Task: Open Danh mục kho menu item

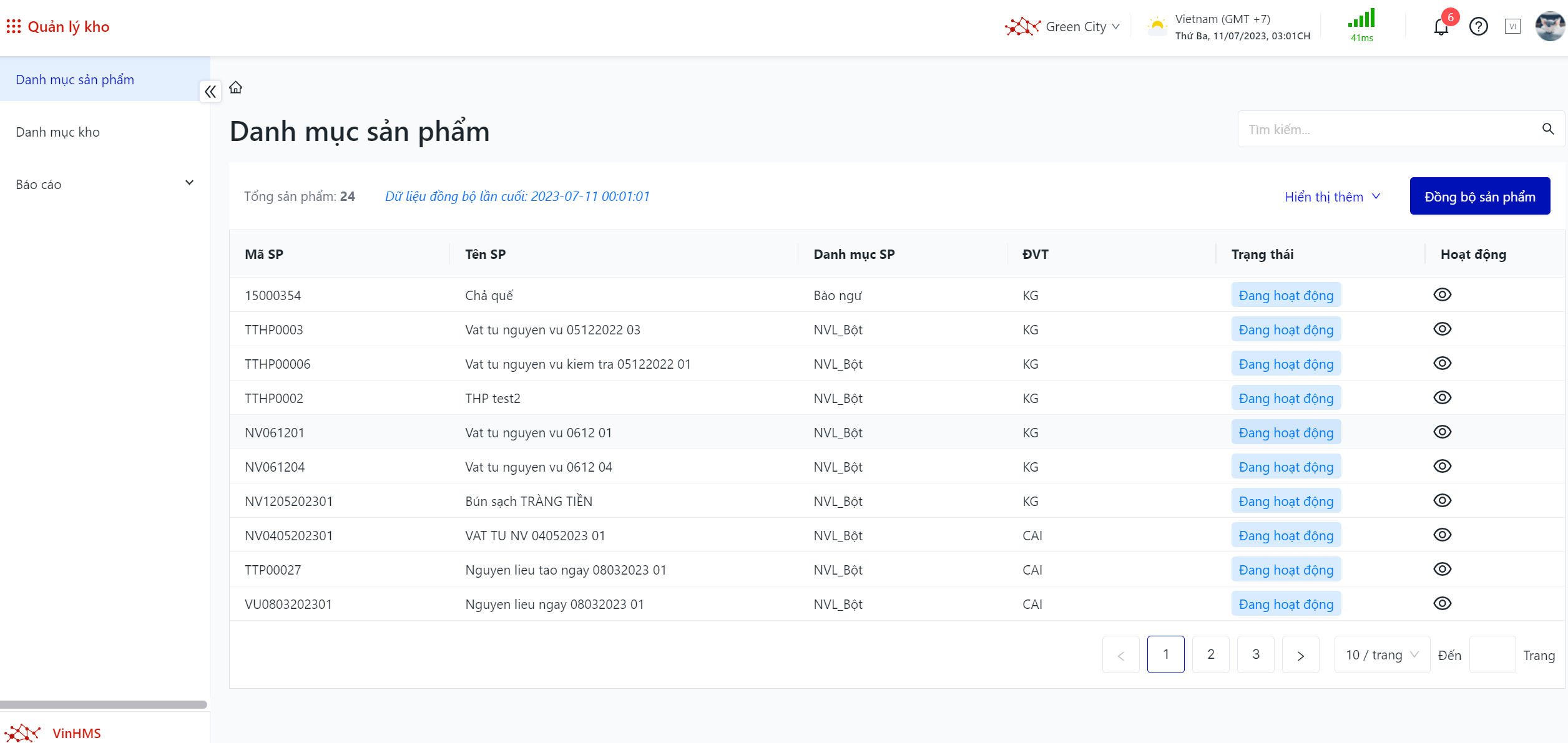Action: [57, 132]
